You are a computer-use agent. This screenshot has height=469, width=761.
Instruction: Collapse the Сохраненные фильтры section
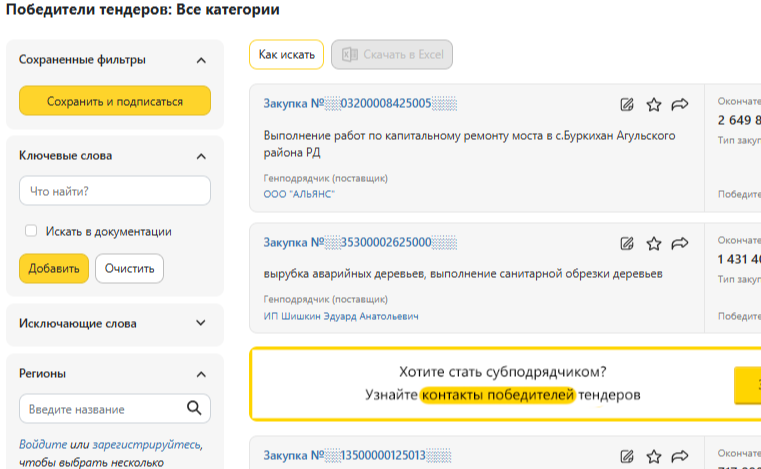pos(201,60)
